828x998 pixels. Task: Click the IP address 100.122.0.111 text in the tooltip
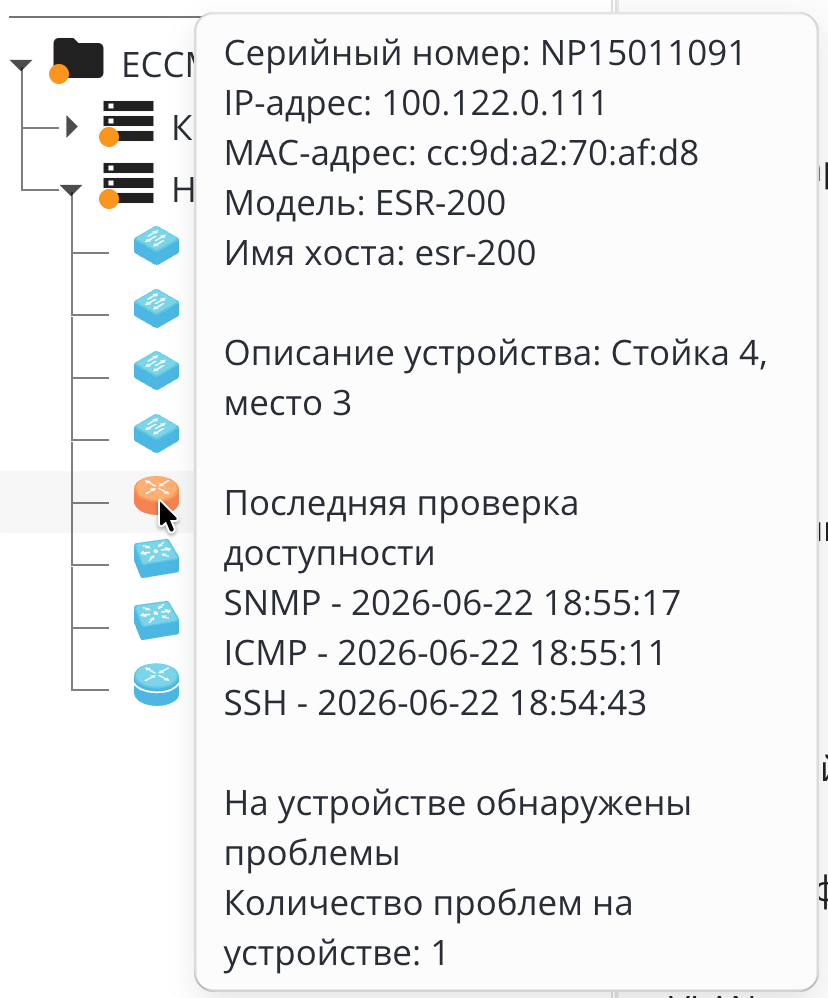(495, 103)
